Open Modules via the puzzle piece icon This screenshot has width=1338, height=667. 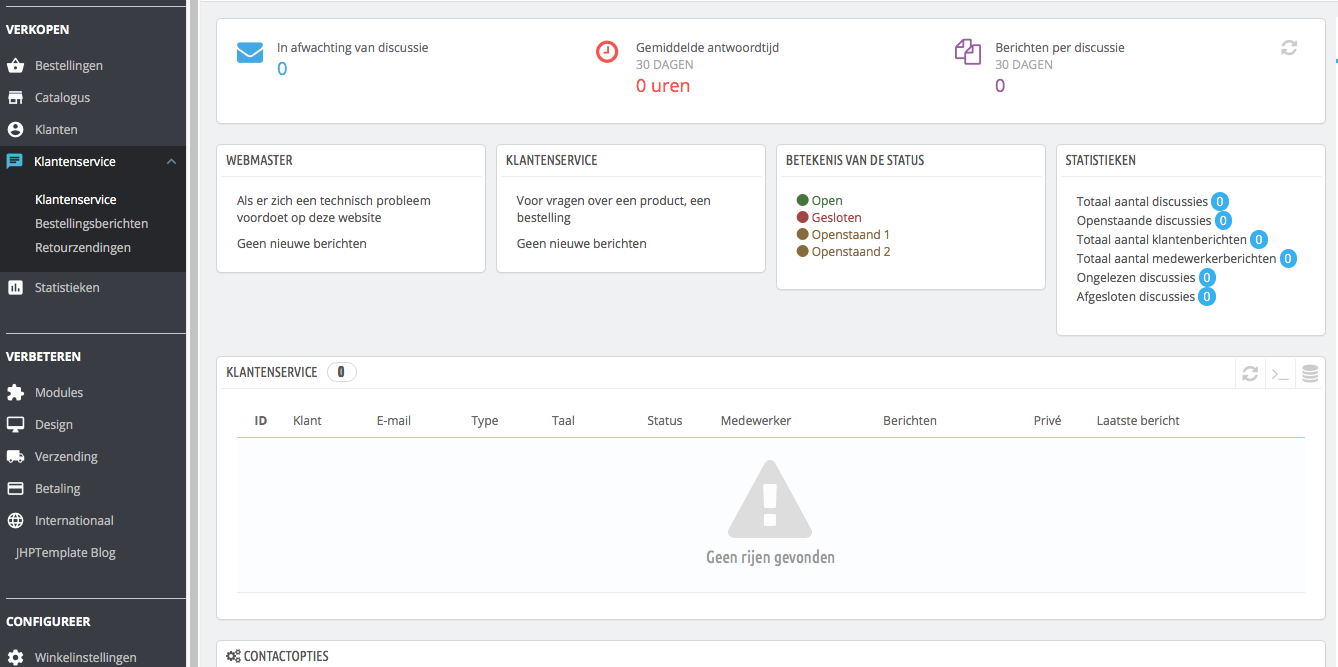[15, 393]
